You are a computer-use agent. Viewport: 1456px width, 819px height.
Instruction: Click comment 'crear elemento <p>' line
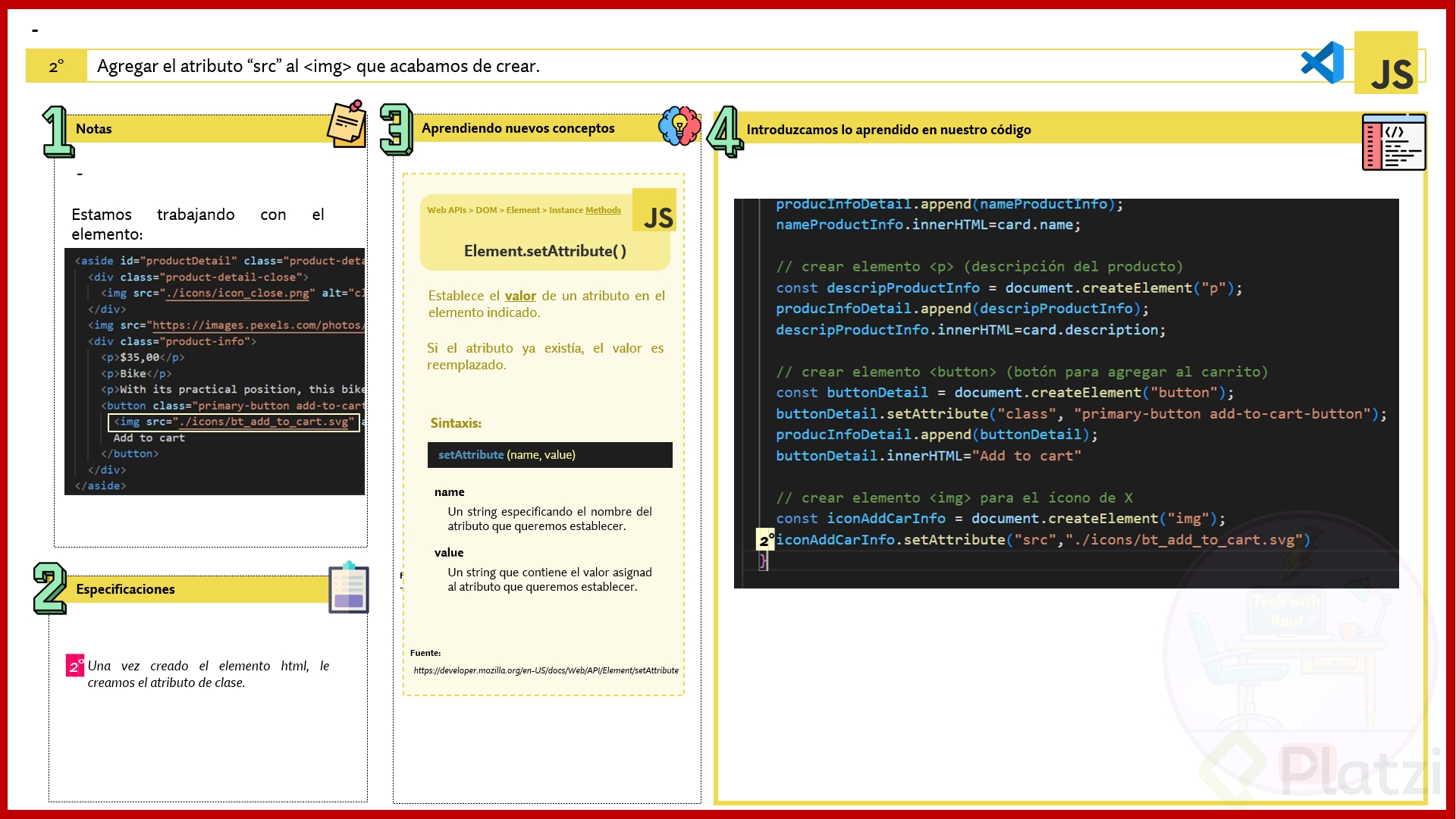click(x=979, y=267)
